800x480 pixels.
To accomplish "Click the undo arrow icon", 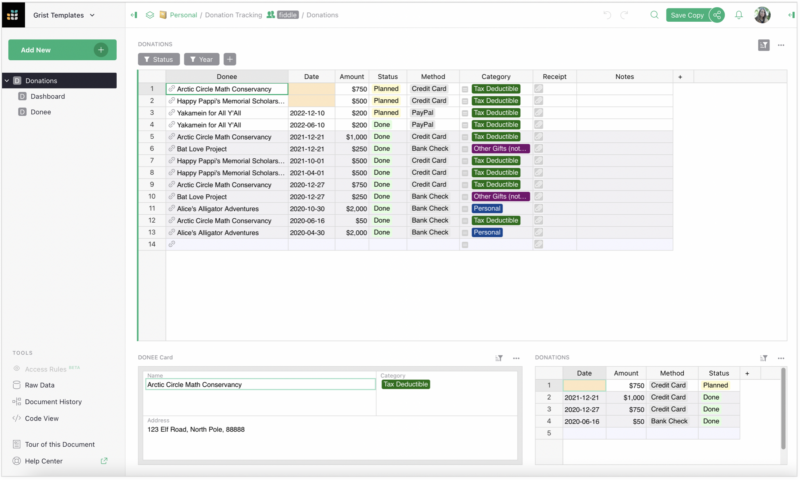I will (607, 15).
